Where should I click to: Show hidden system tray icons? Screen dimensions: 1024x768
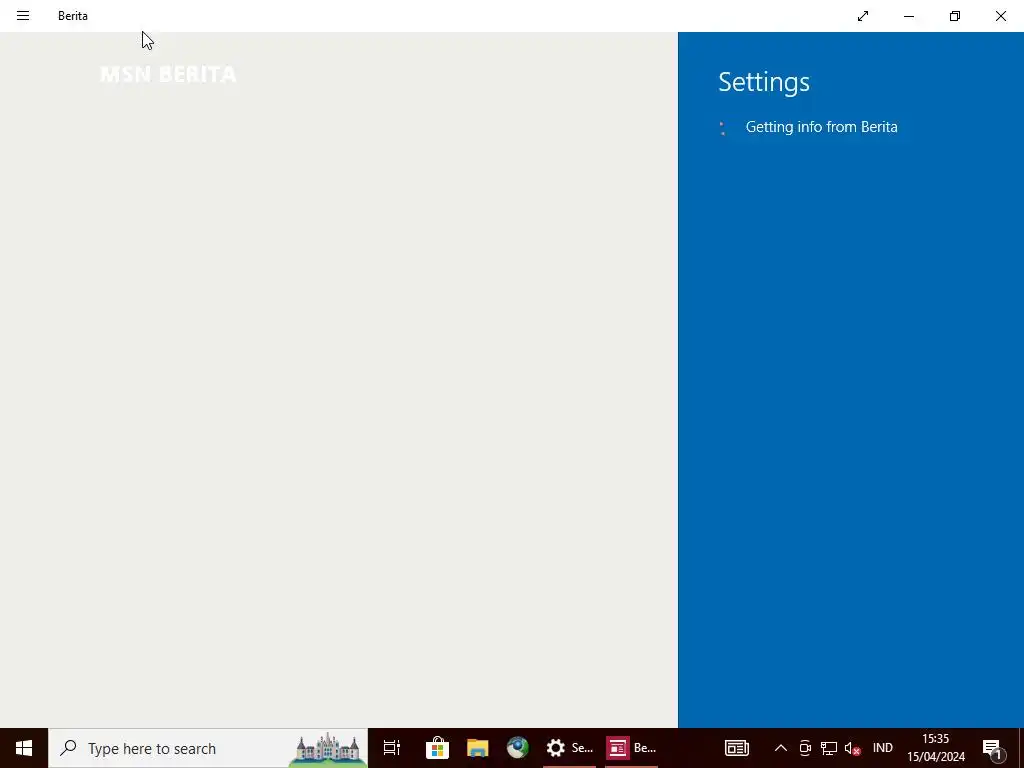click(780, 748)
